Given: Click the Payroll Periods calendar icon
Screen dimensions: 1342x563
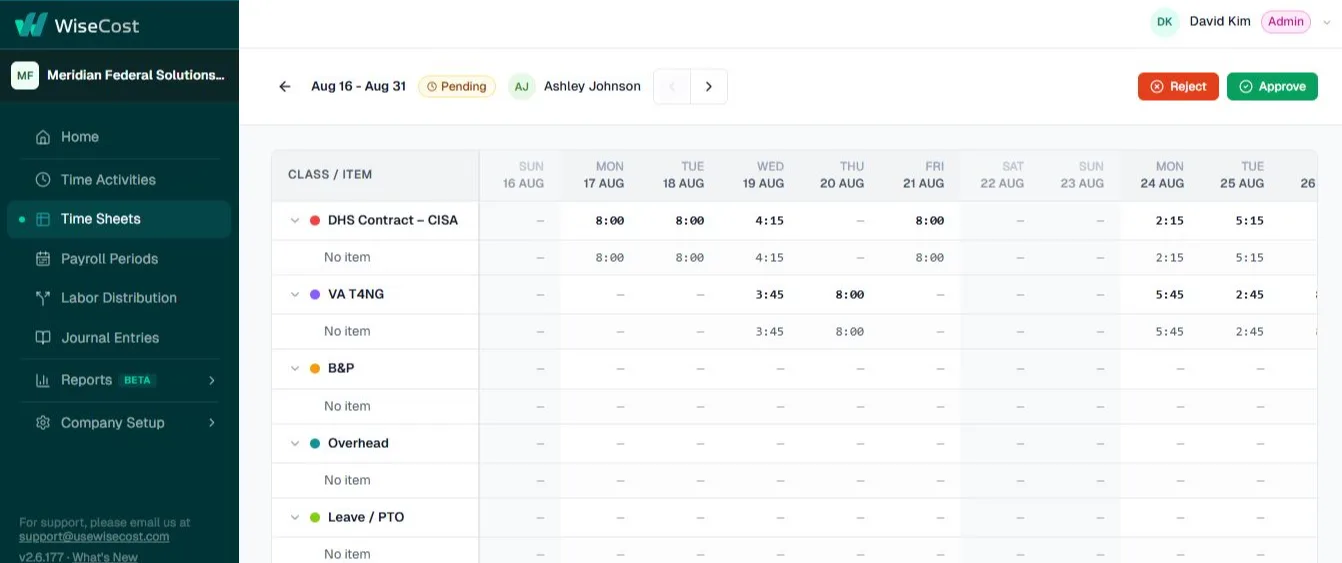Looking at the screenshot, I should pos(43,259).
